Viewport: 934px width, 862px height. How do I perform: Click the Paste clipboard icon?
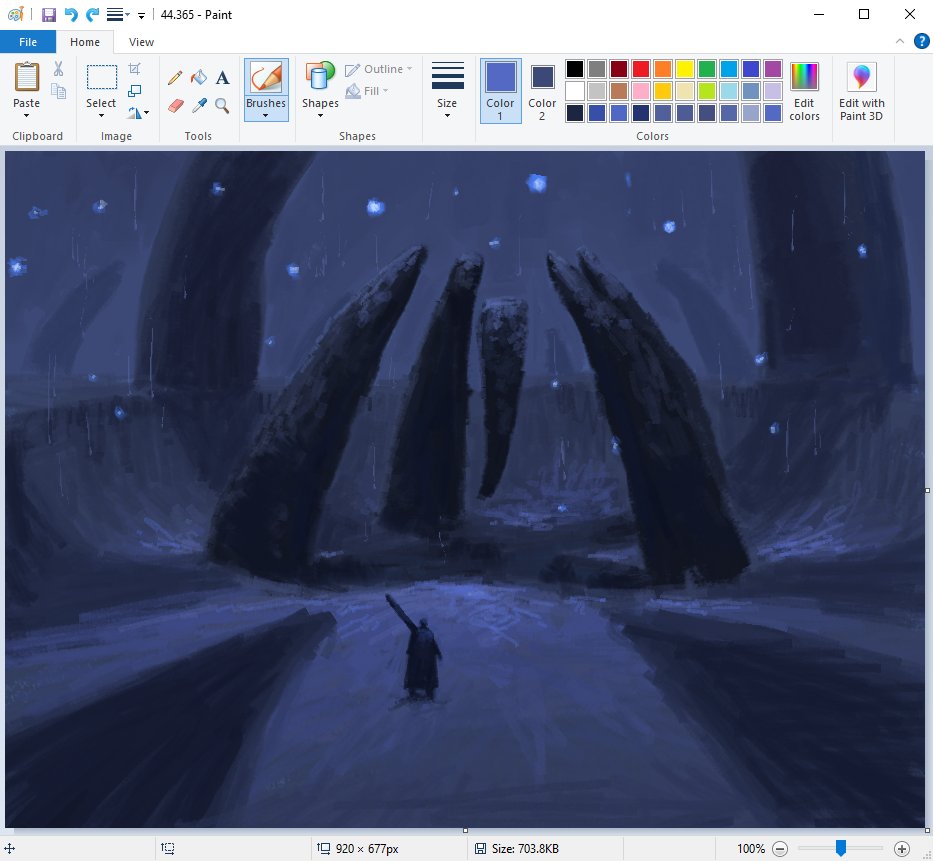pos(27,77)
